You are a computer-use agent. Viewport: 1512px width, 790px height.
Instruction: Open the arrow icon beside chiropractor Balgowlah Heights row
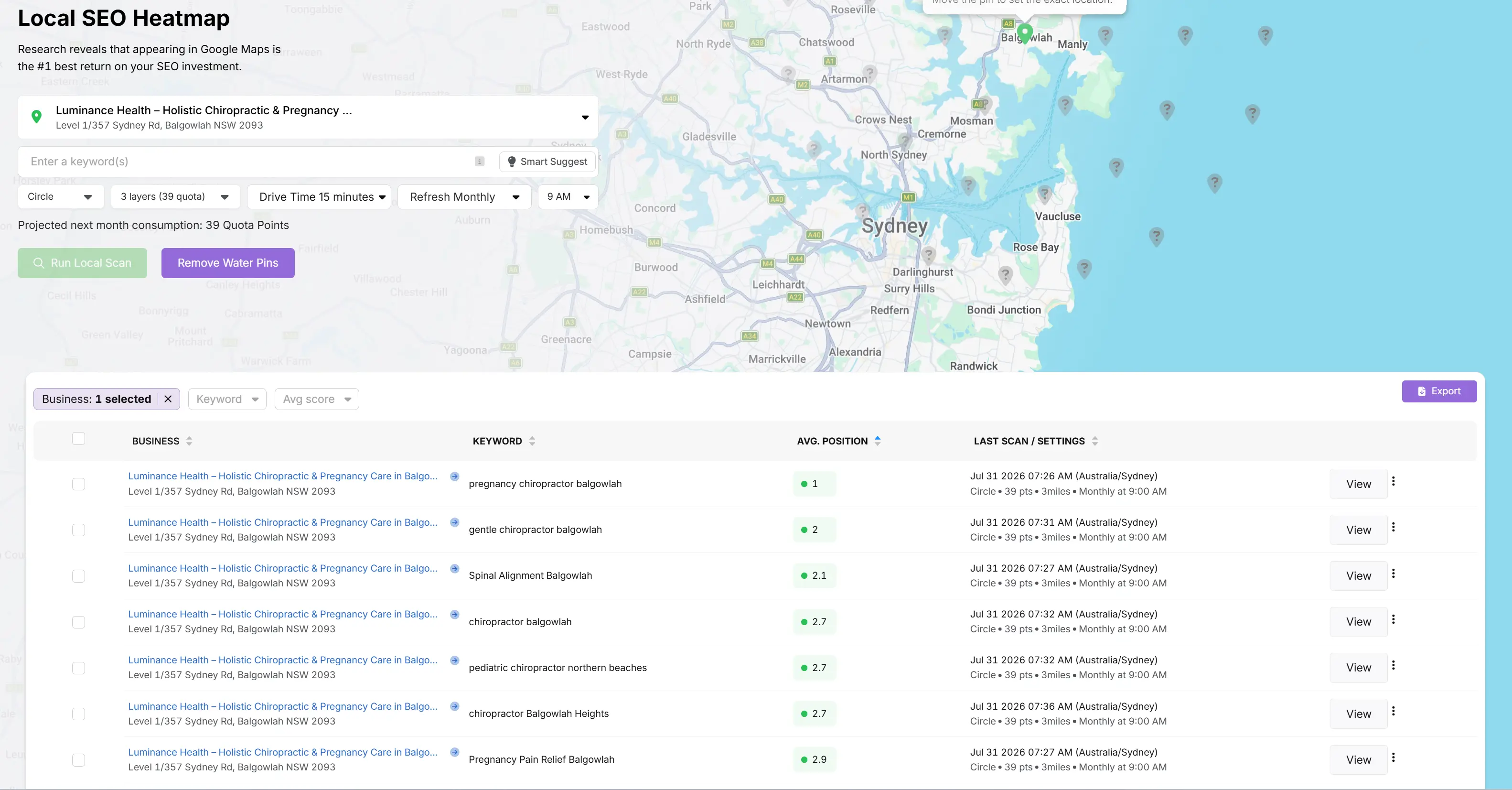point(454,706)
